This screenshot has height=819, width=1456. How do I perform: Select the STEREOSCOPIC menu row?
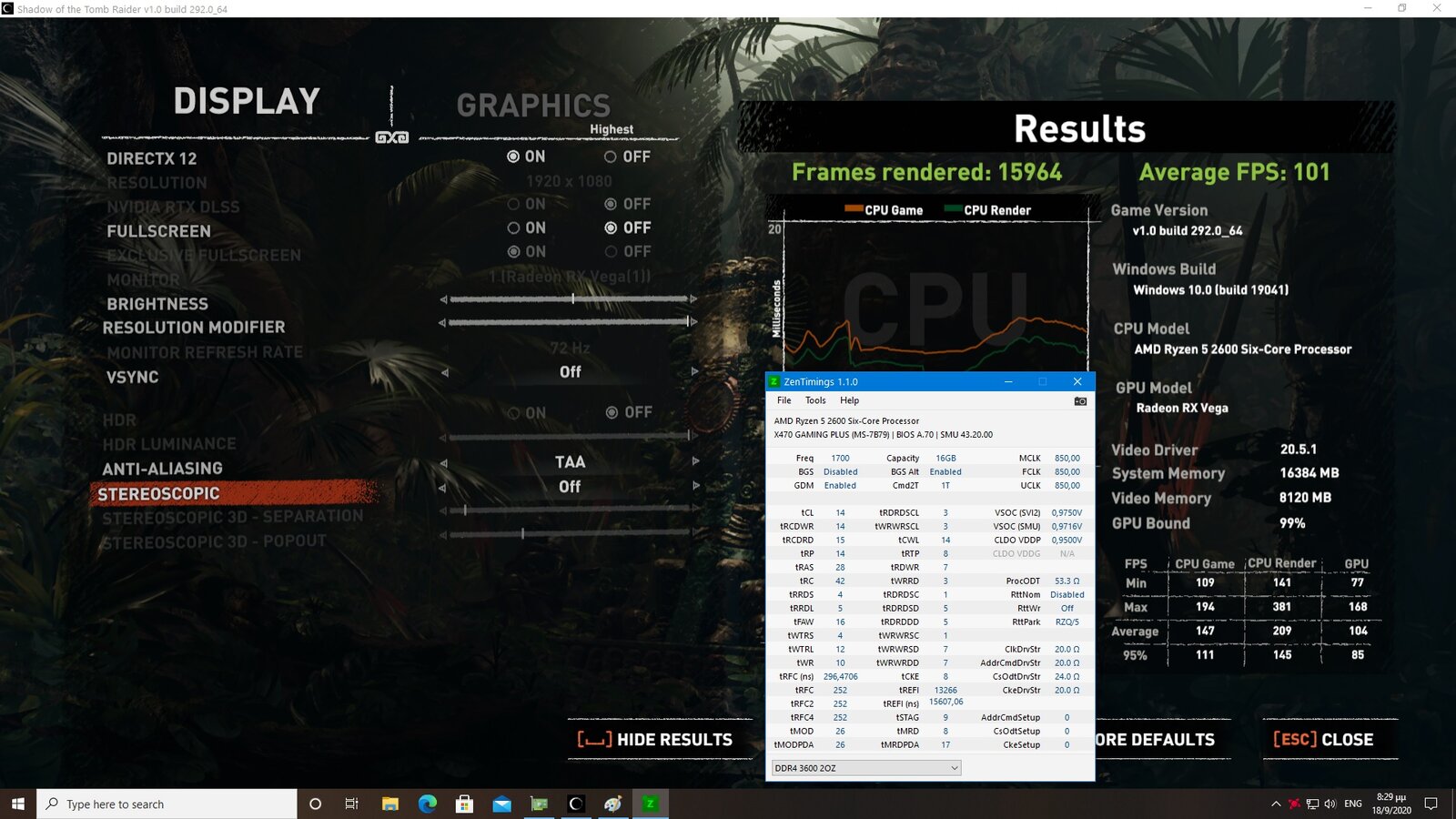point(235,493)
